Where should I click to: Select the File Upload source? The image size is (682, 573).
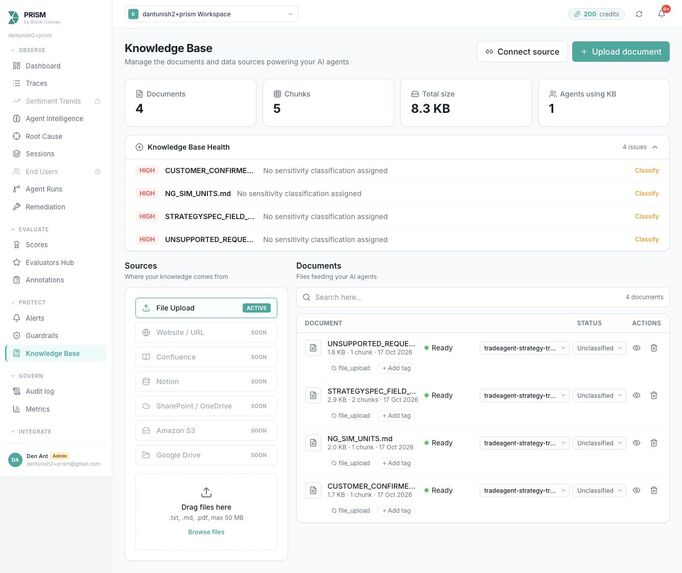(206, 308)
